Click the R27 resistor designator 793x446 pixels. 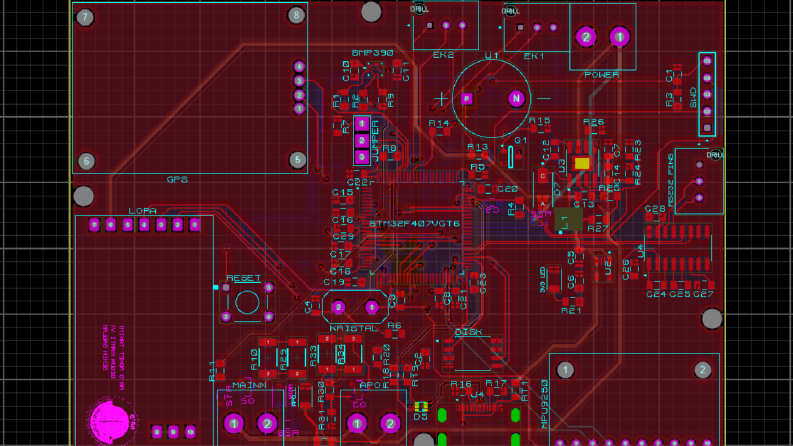[x=598, y=229]
